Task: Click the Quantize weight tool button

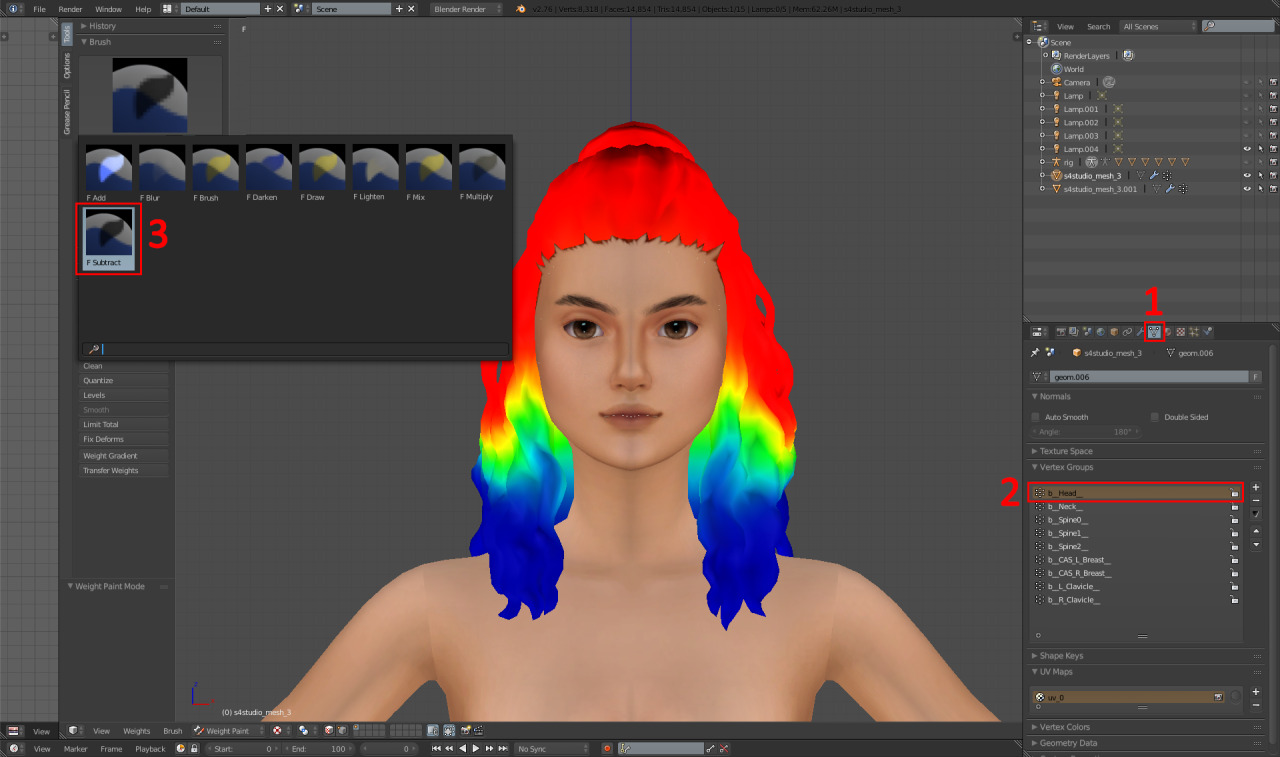Action: coord(124,380)
